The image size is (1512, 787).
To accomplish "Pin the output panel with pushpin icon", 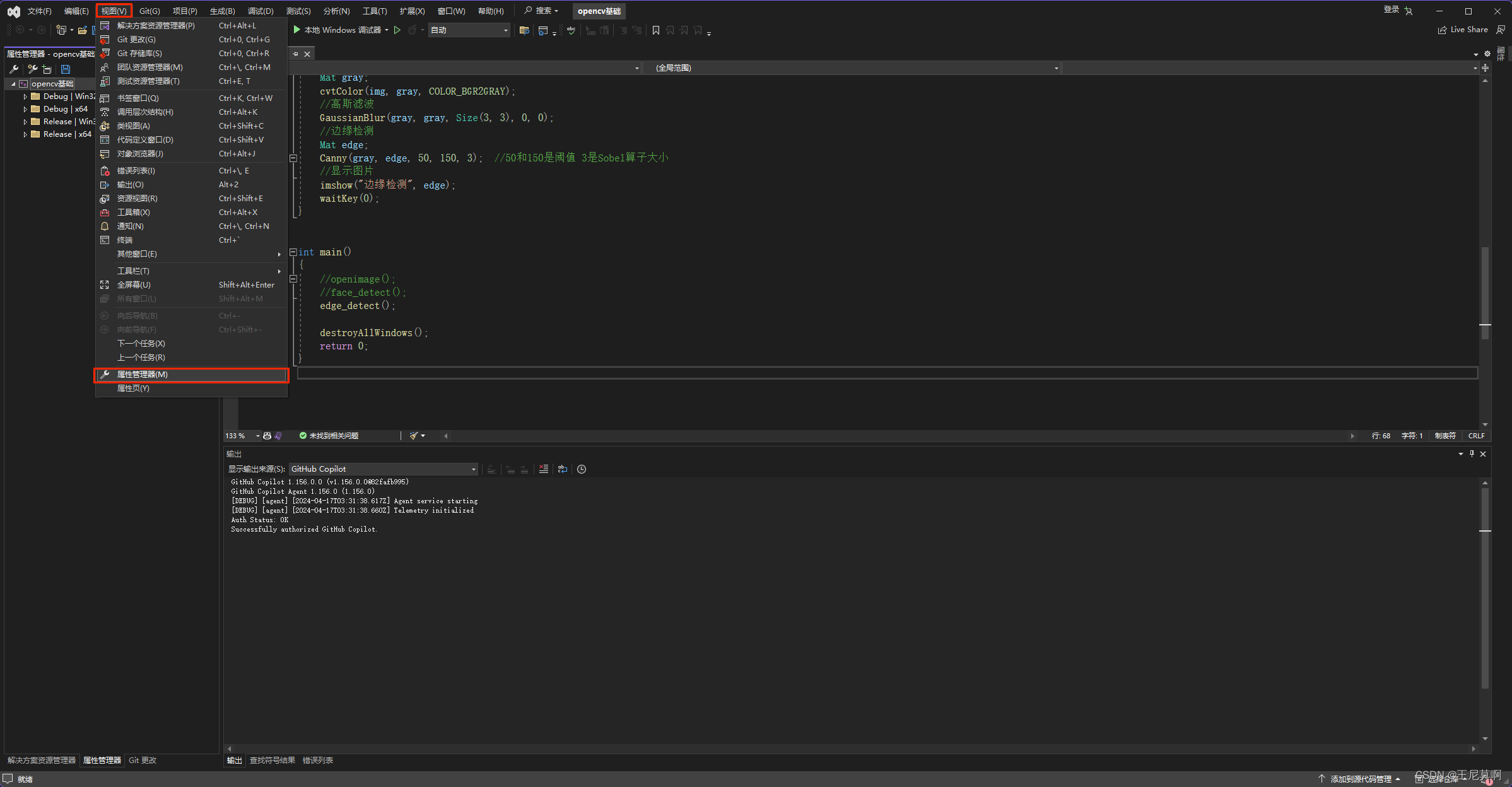I will 1472,454.
